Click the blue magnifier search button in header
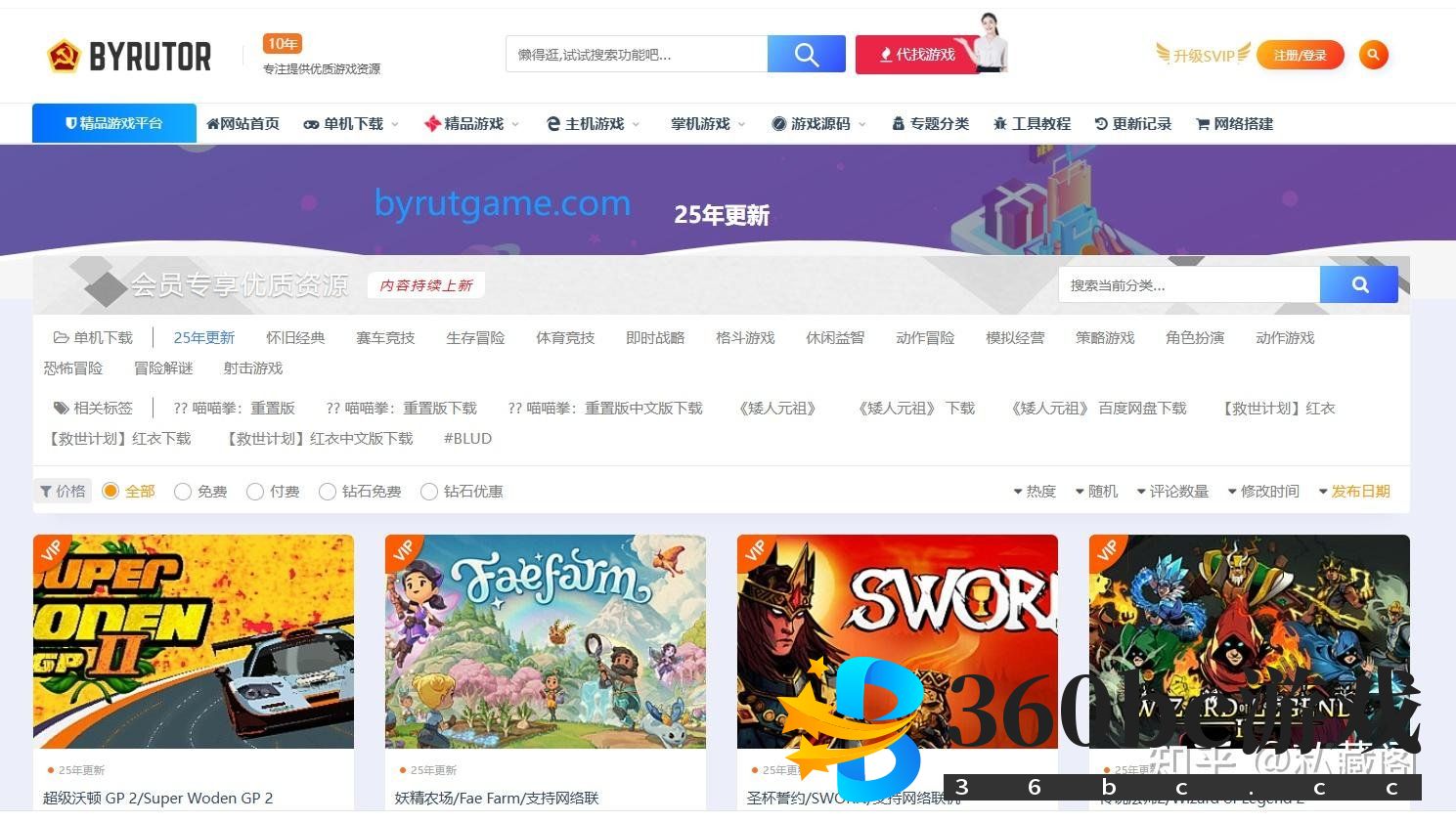The height and width of the screenshot is (822, 1456). (x=806, y=55)
